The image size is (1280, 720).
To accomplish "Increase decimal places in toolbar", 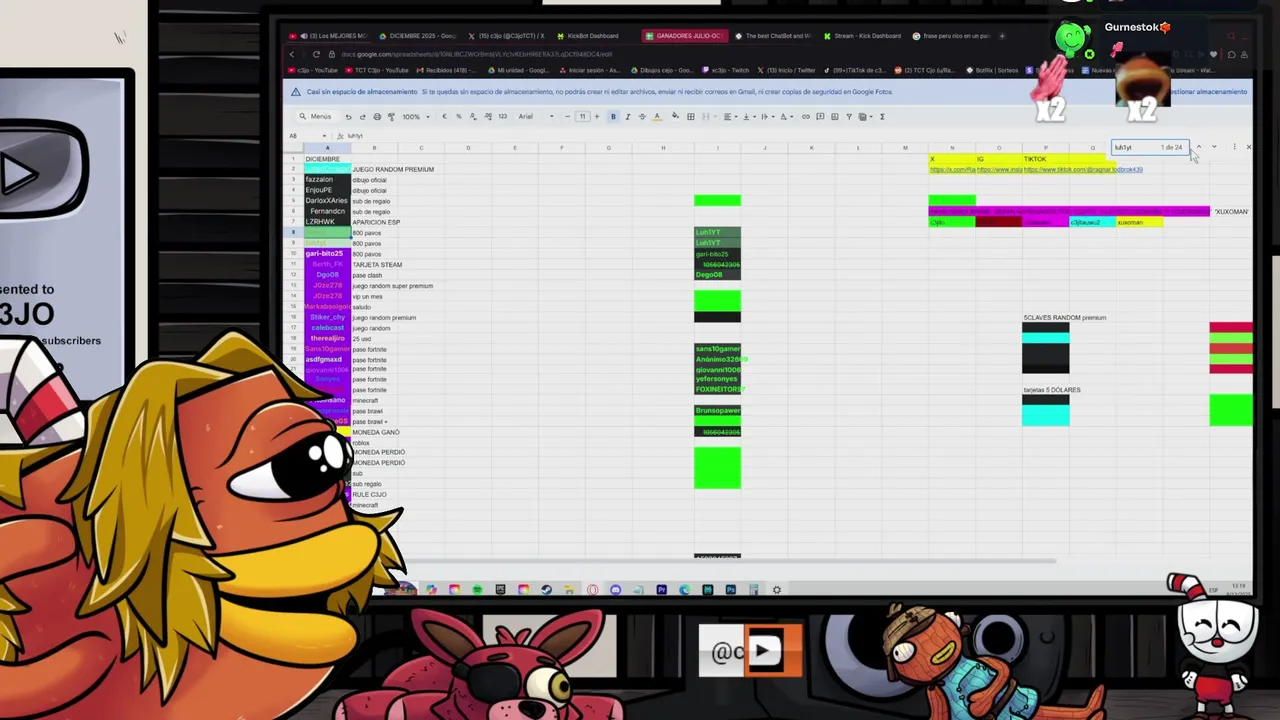I will click(488, 116).
